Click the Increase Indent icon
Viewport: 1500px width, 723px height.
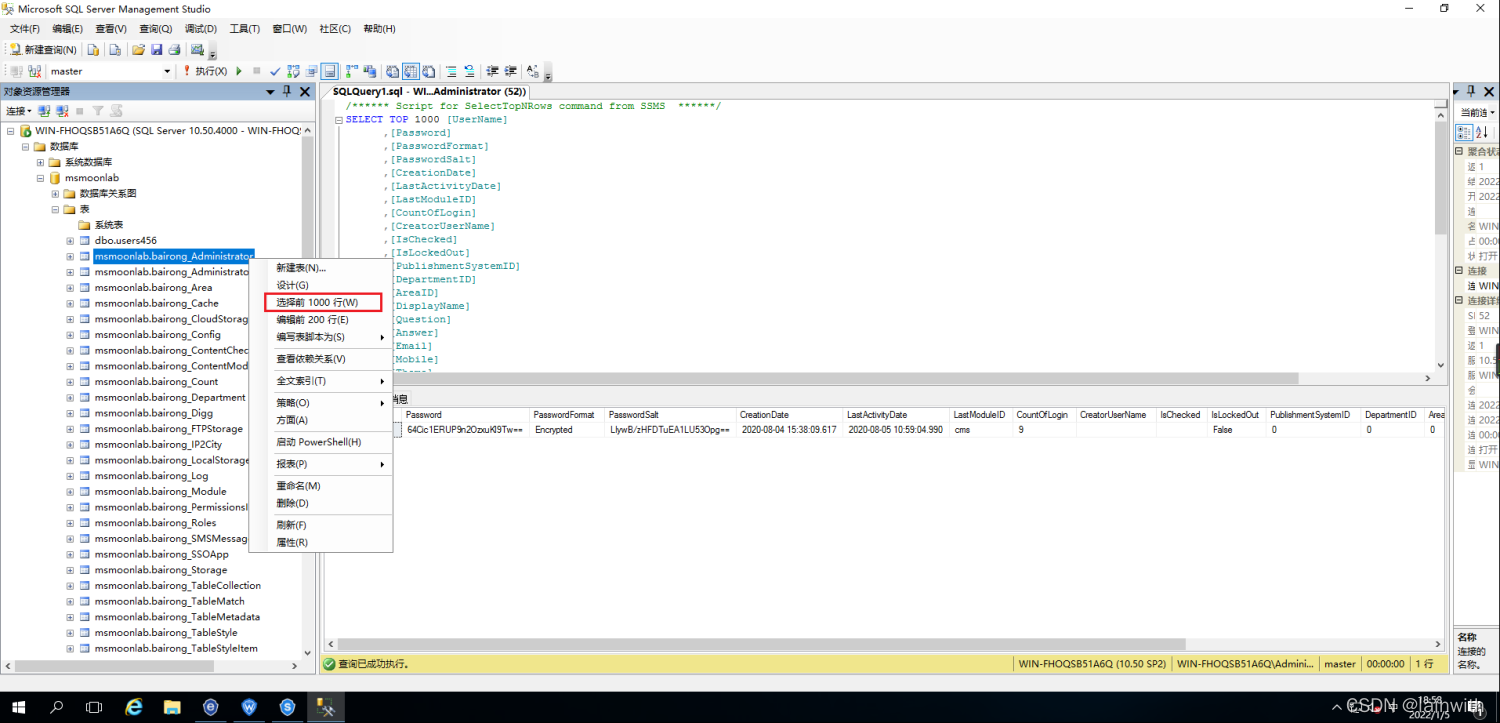[511, 71]
